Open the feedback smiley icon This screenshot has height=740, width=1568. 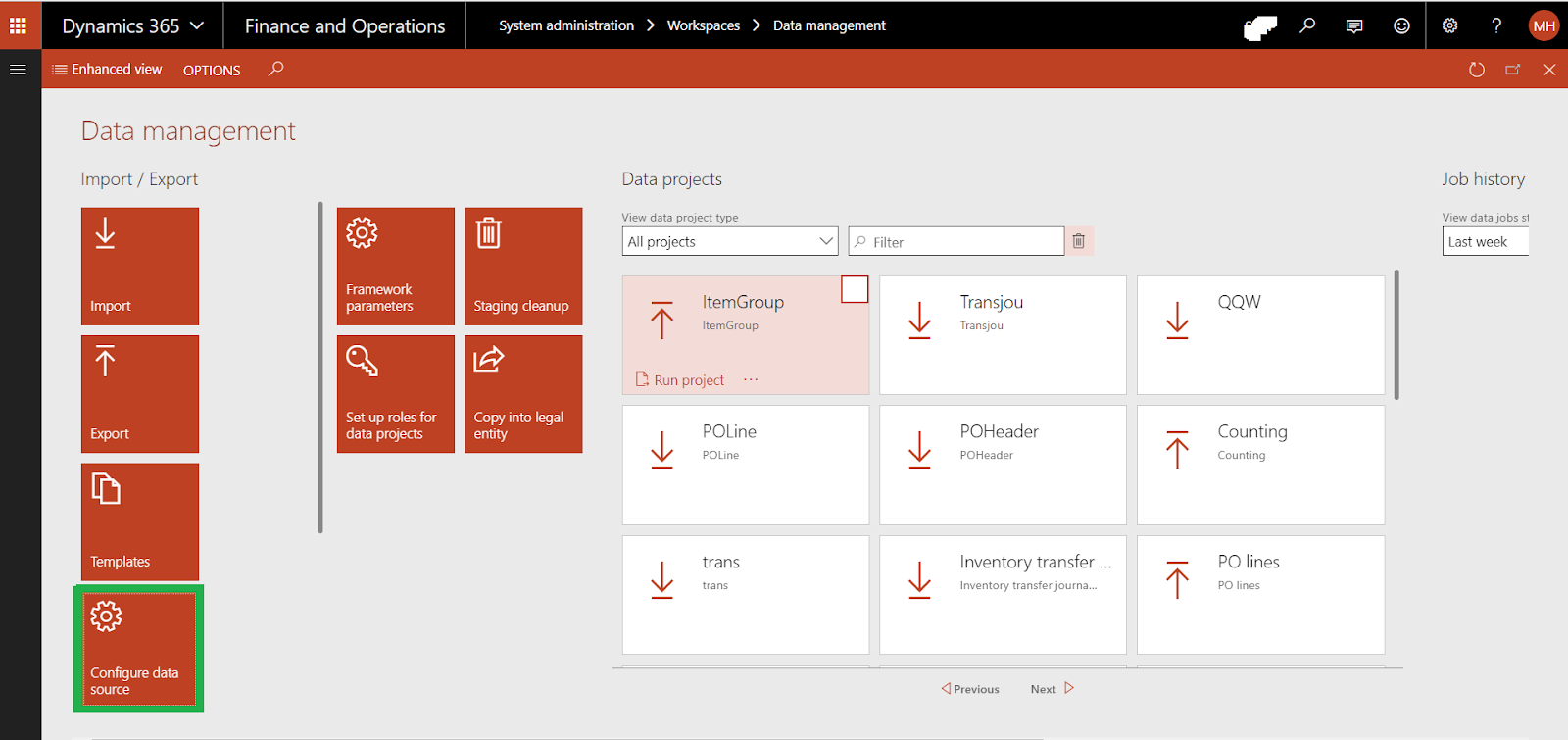(x=1402, y=25)
